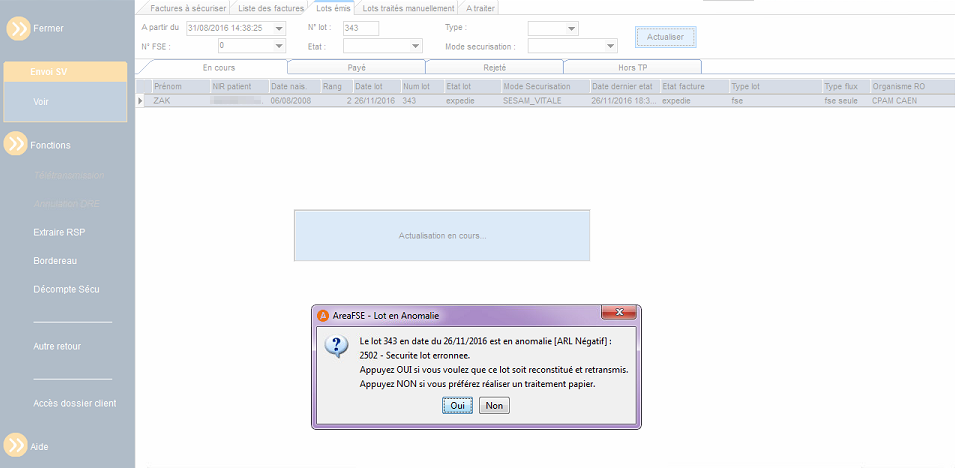Open Extraire RSP in the sidebar
Viewport: 955px width, 468px height.
pyautogui.click(x=59, y=232)
